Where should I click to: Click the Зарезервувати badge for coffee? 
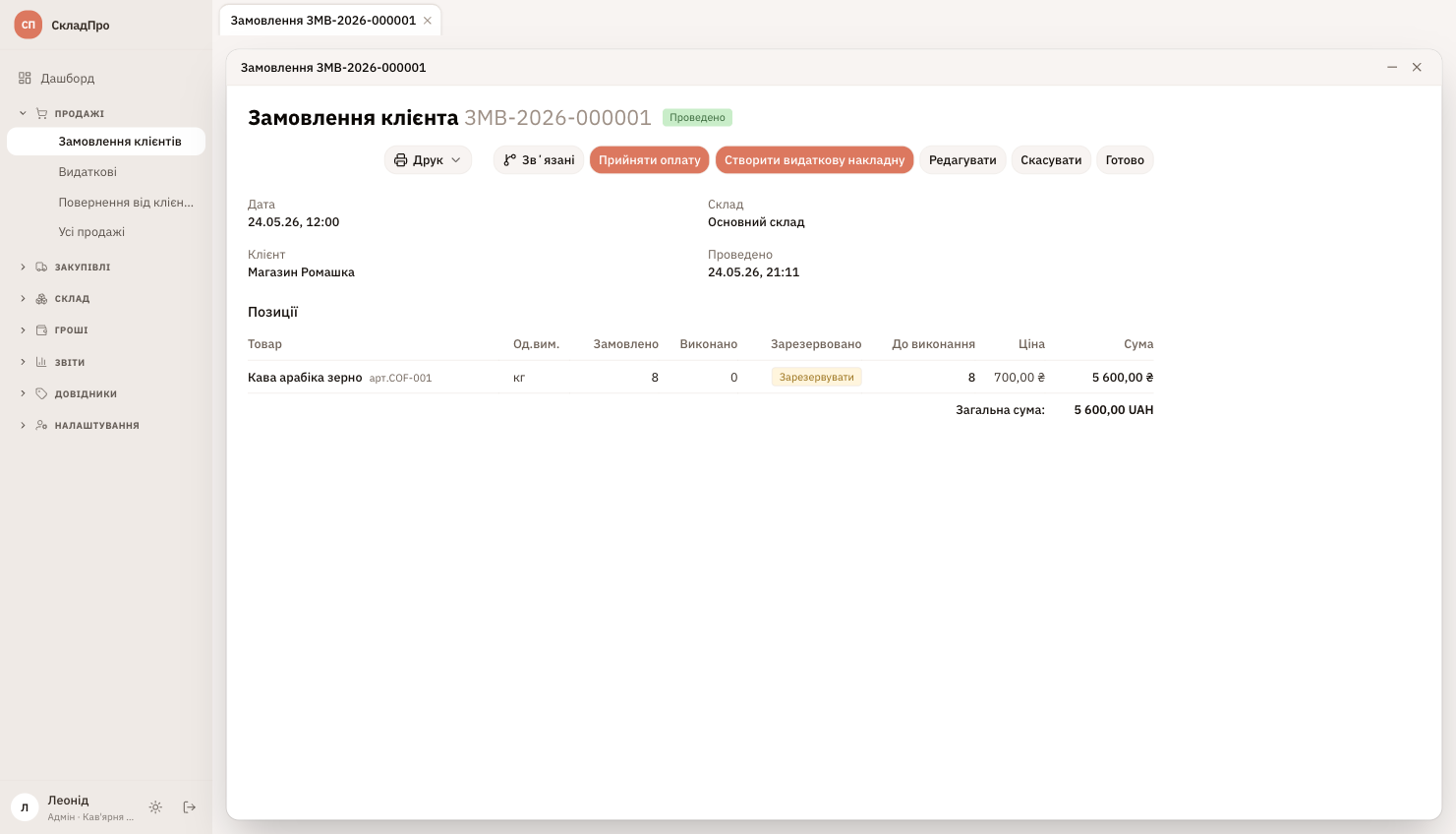pyautogui.click(x=816, y=377)
